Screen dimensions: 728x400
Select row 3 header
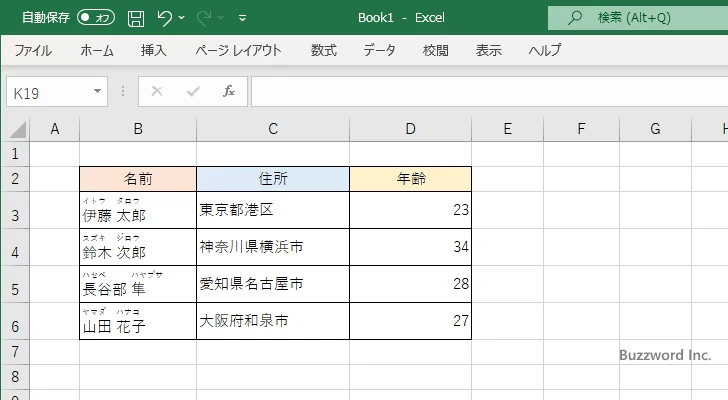click(x=15, y=210)
